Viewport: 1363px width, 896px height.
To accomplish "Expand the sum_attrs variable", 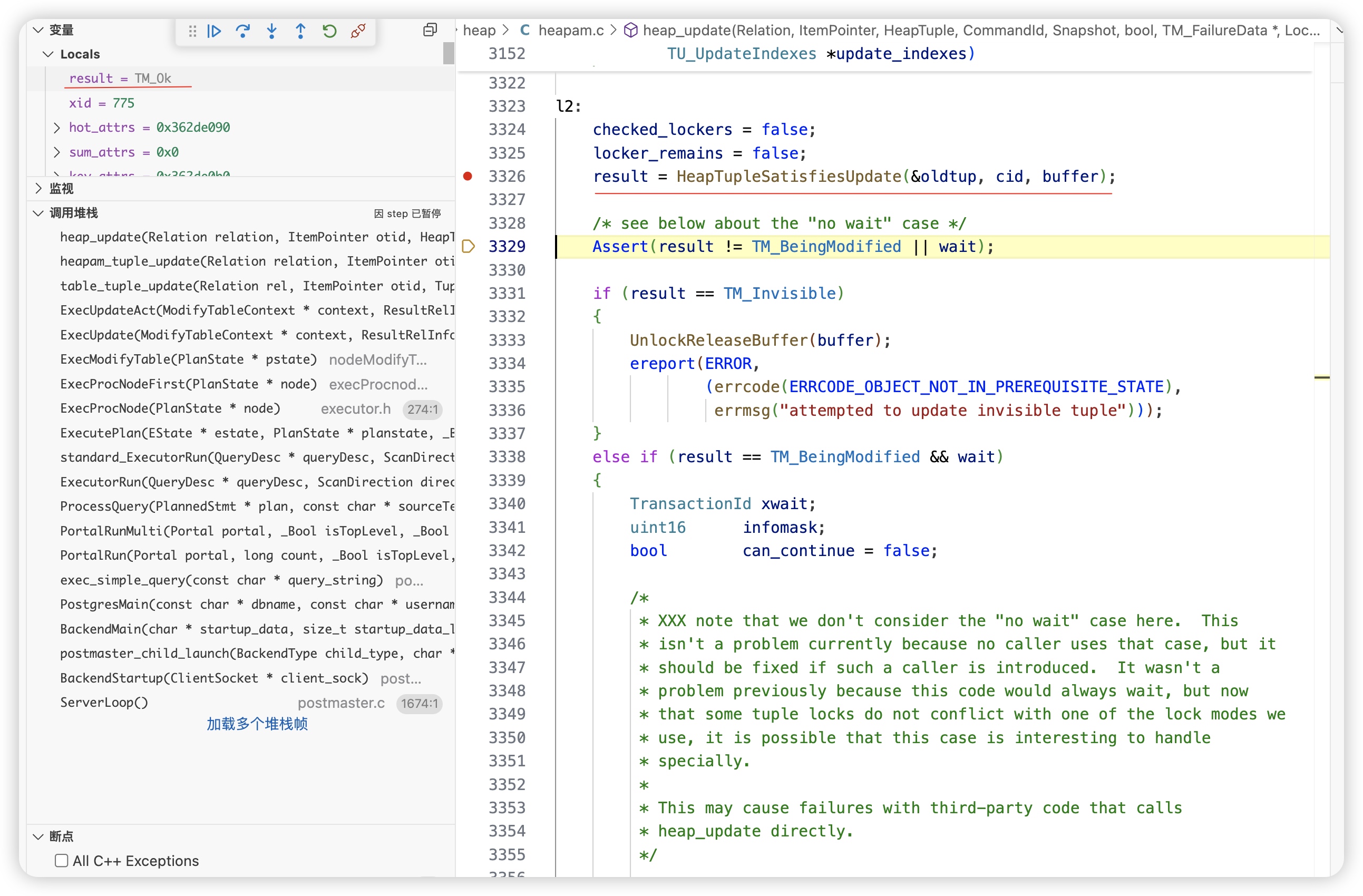I will click(57, 152).
